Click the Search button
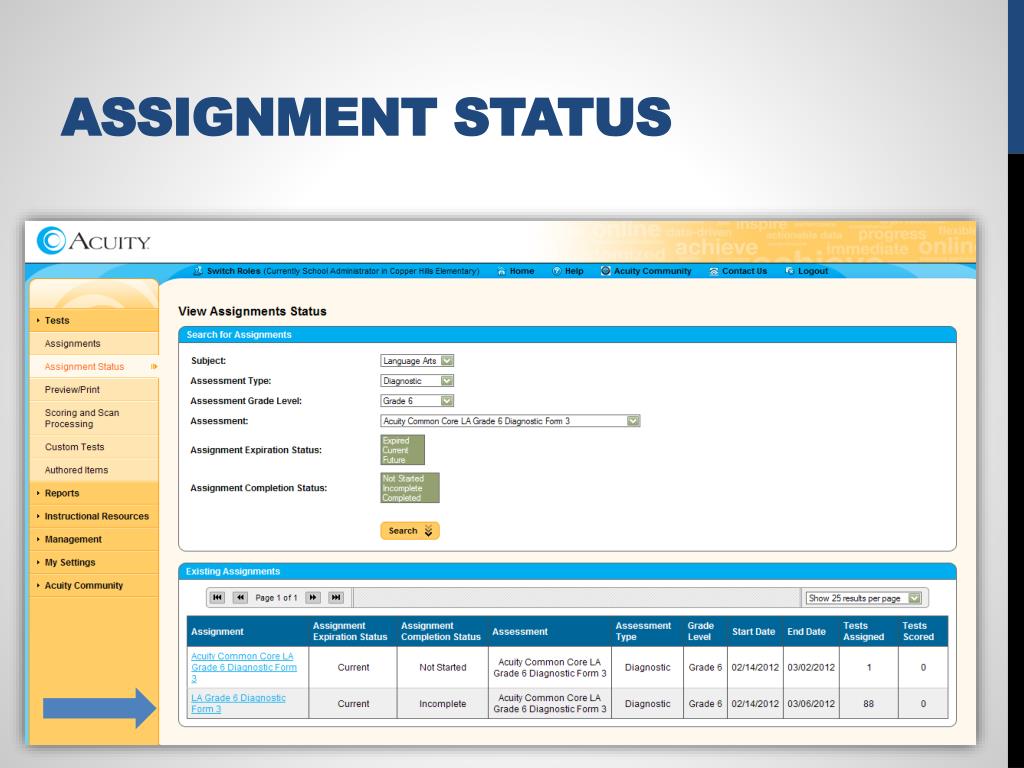This screenshot has width=1024, height=768. pos(410,531)
